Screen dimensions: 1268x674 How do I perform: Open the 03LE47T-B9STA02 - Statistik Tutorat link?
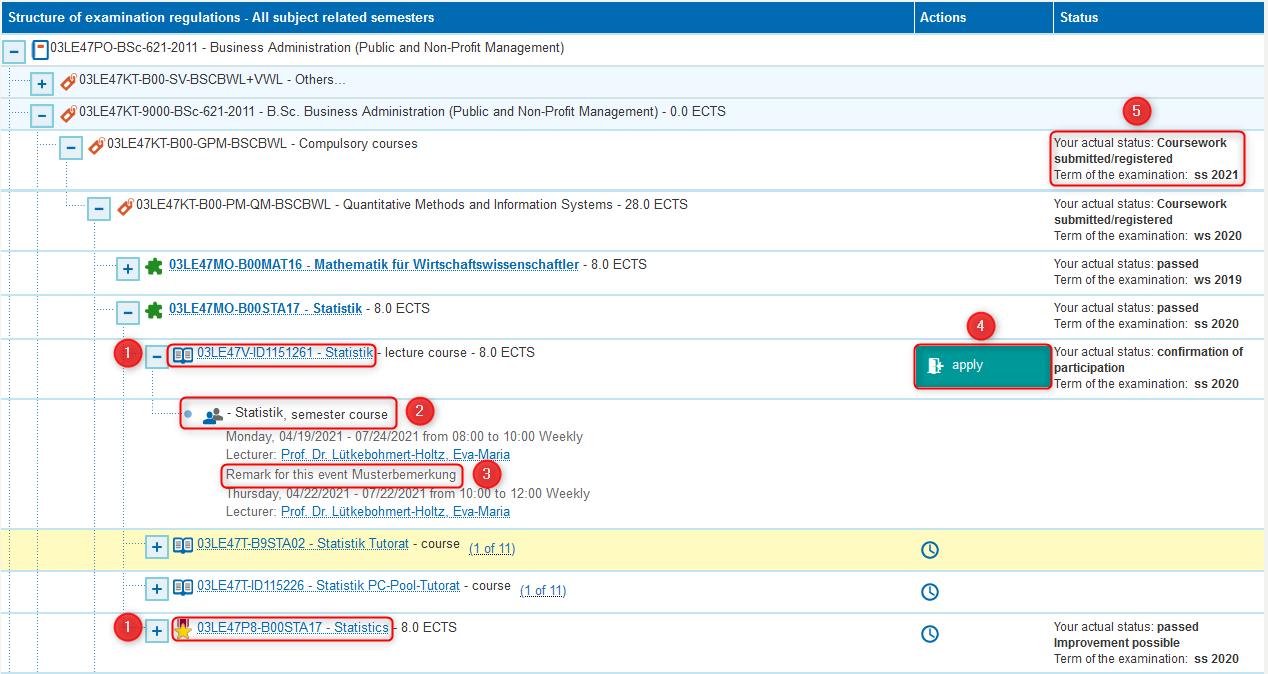(x=303, y=544)
